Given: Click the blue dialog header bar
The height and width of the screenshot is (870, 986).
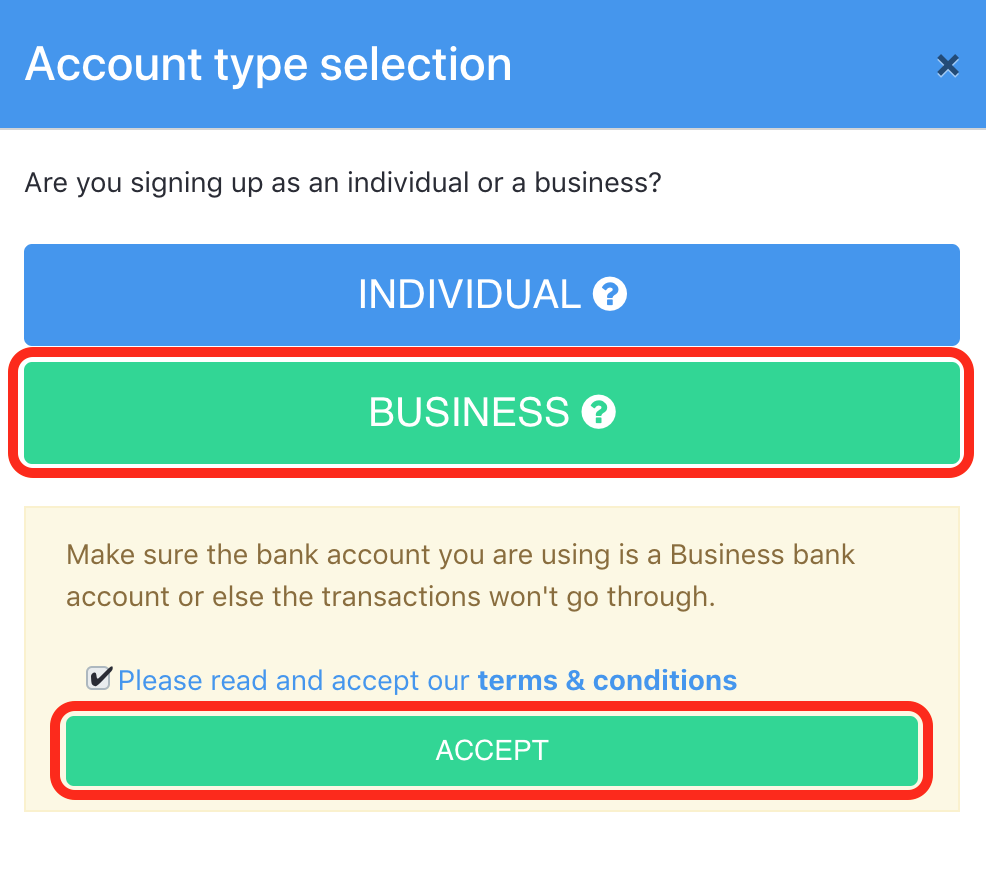Looking at the screenshot, I should point(493,64).
